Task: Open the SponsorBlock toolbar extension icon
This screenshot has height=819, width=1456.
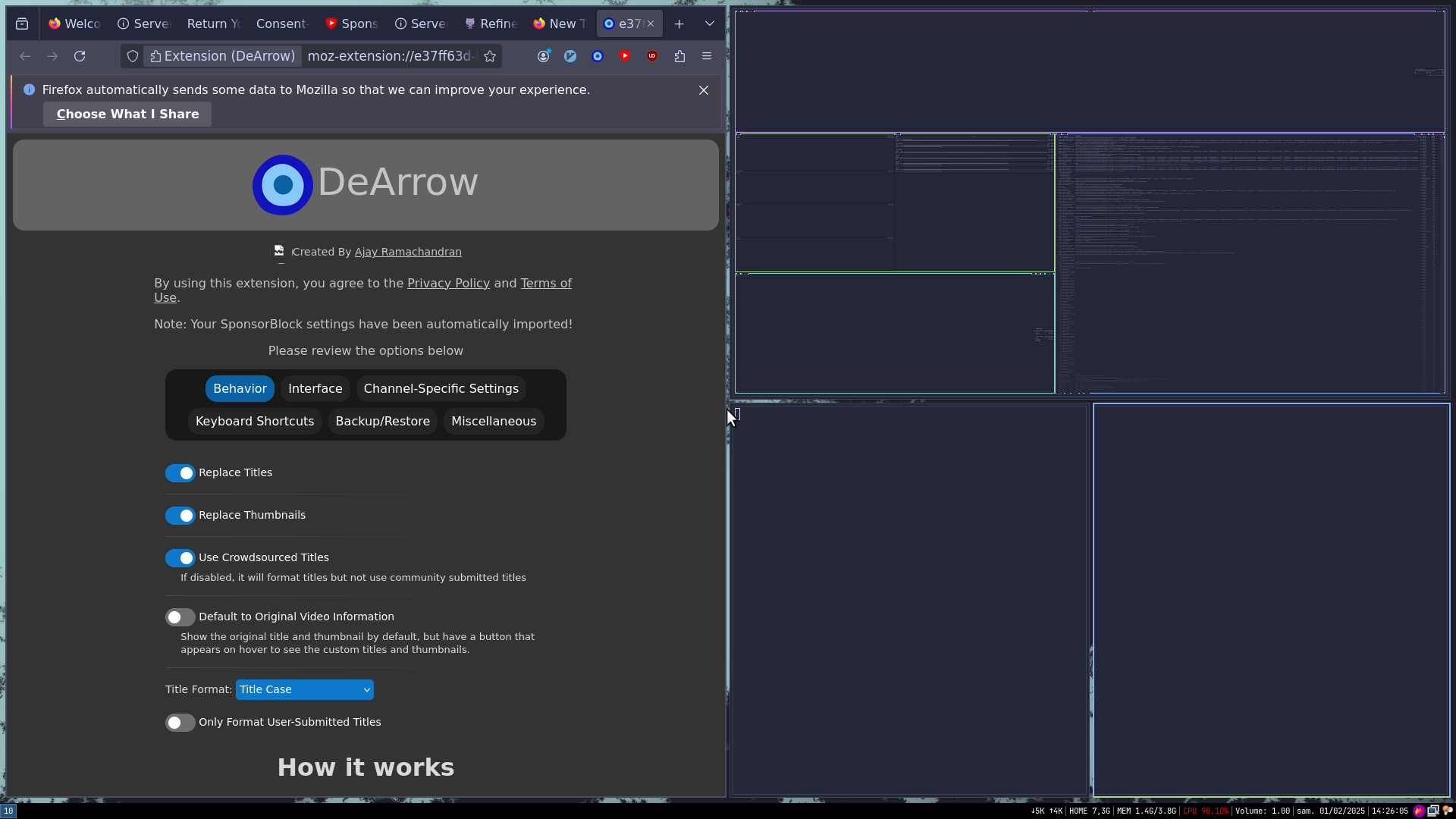Action: click(625, 56)
